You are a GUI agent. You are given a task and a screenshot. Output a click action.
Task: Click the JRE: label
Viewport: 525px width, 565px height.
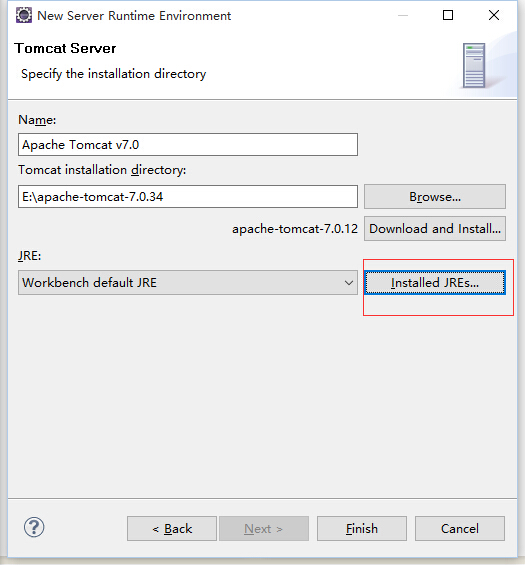(30, 256)
